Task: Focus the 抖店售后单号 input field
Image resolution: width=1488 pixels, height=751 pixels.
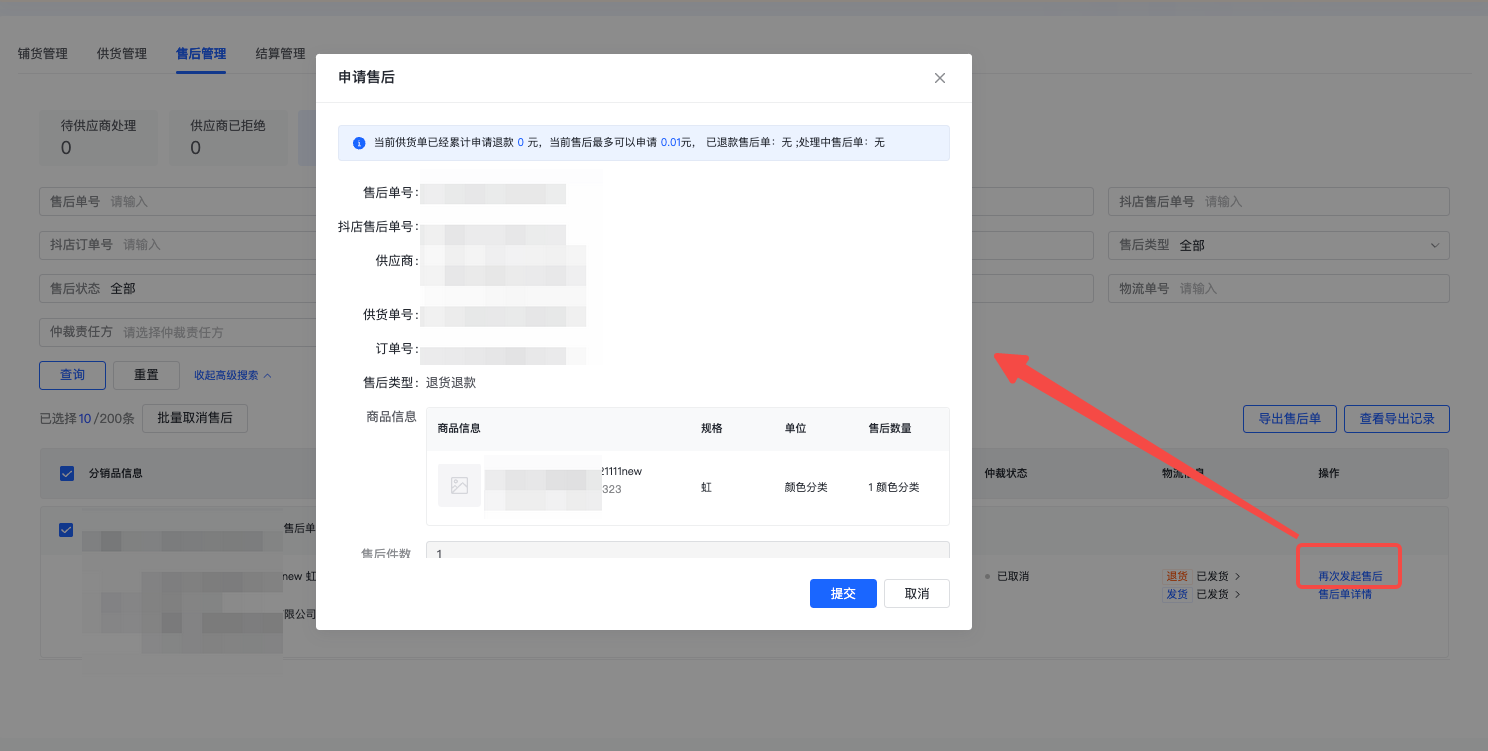Action: point(1320,202)
